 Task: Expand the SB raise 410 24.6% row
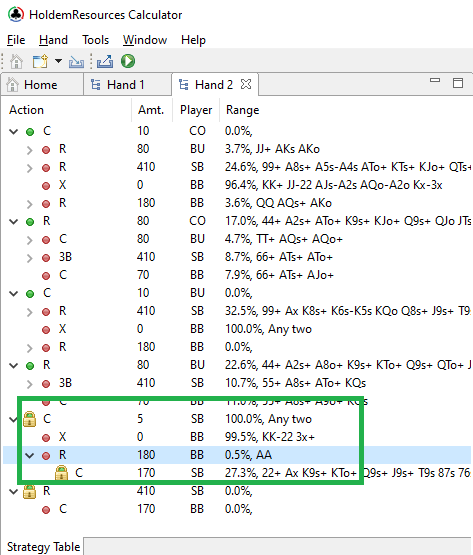pyautogui.click(x=30, y=168)
